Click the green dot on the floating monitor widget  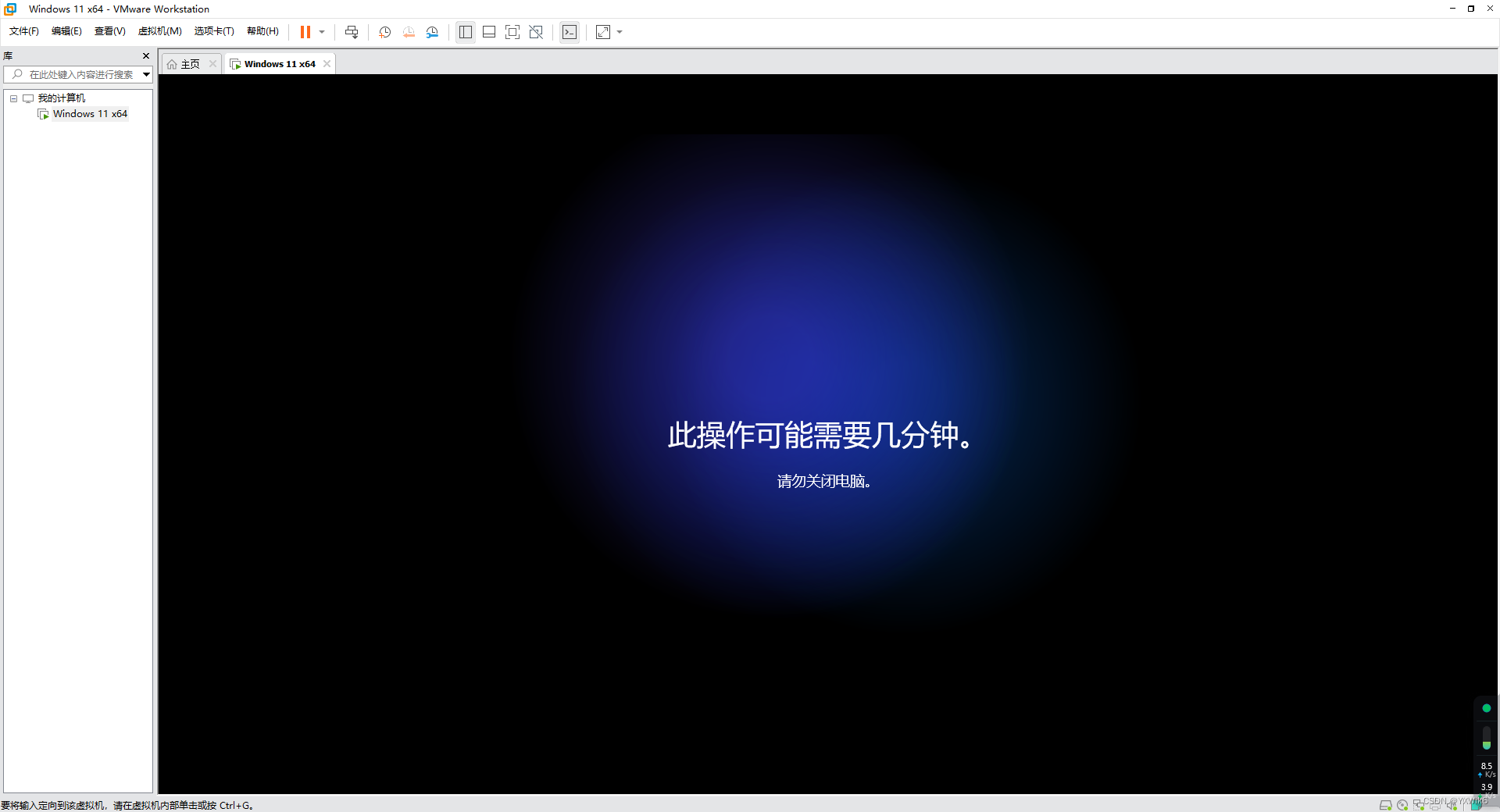pos(1487,708)
